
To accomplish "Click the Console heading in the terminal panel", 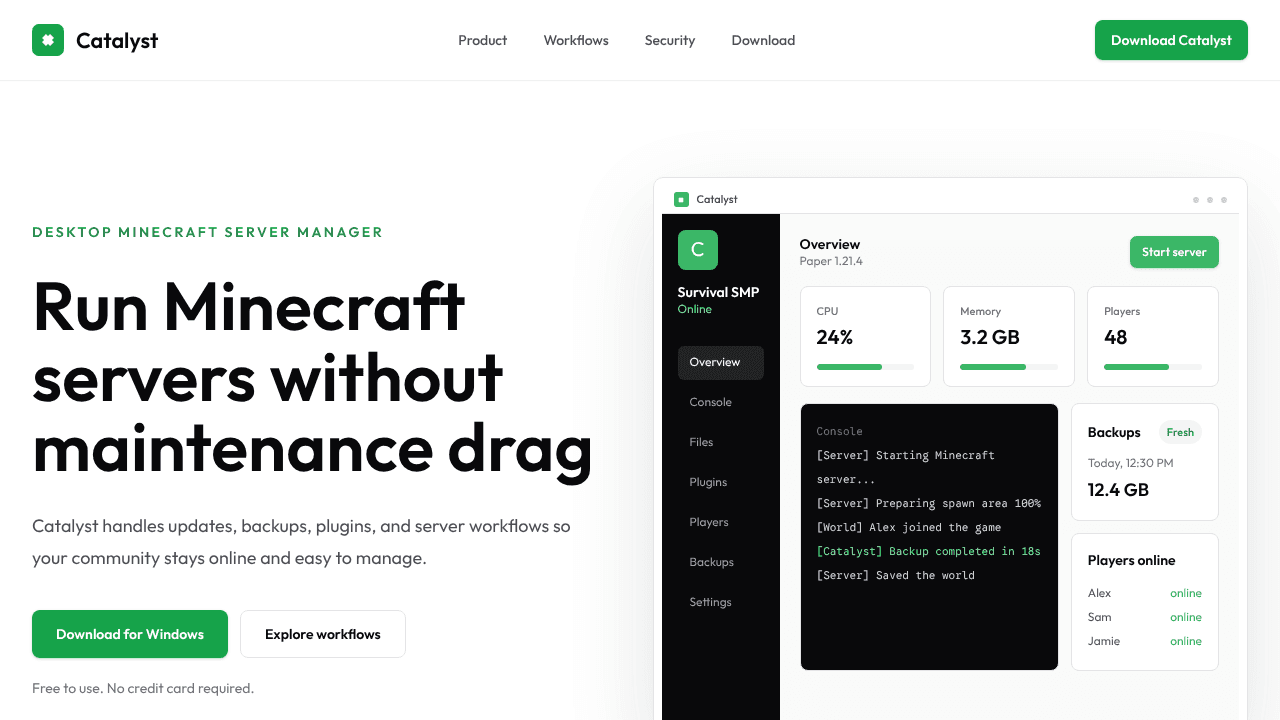I will point(839,431).
